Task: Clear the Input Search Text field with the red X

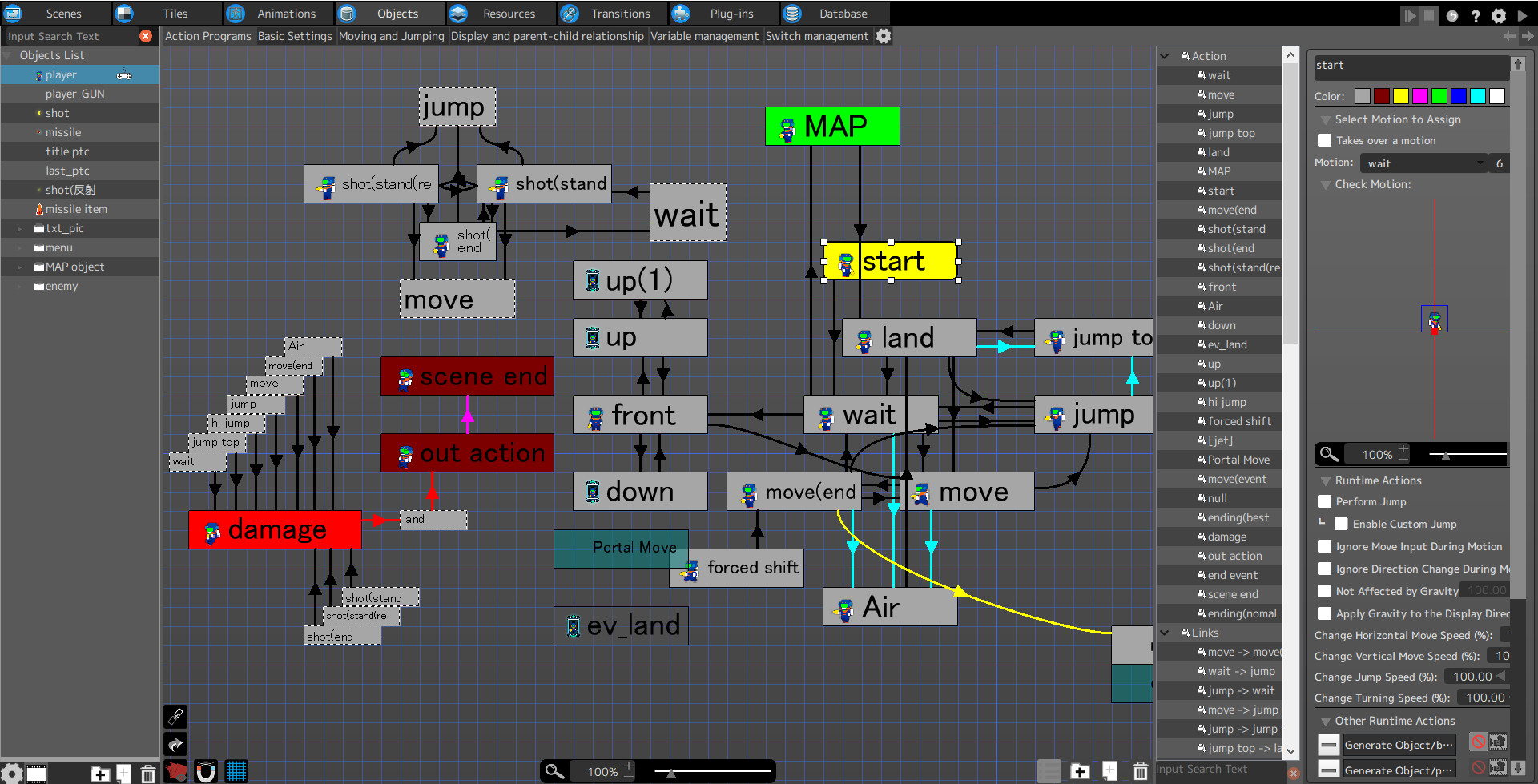Action: pos(145,36)
